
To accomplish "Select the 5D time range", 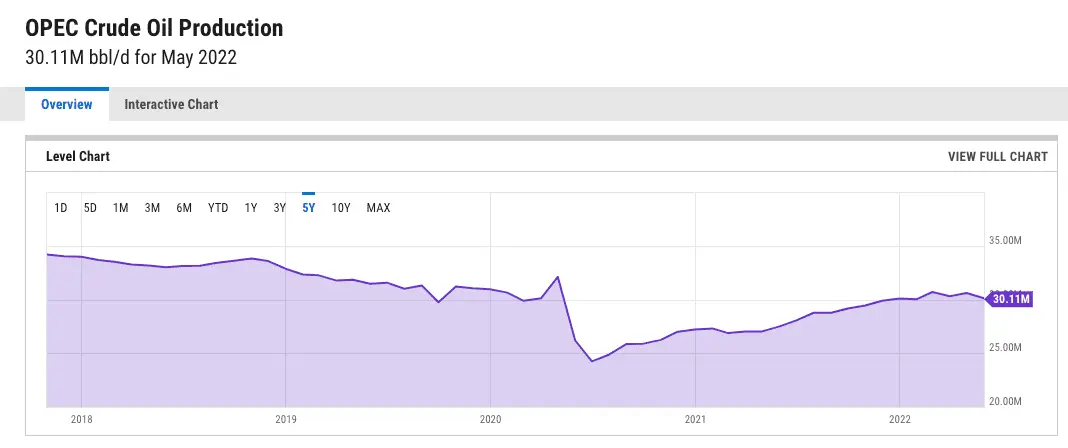I will pyautogui.click(x=90, y=208).
